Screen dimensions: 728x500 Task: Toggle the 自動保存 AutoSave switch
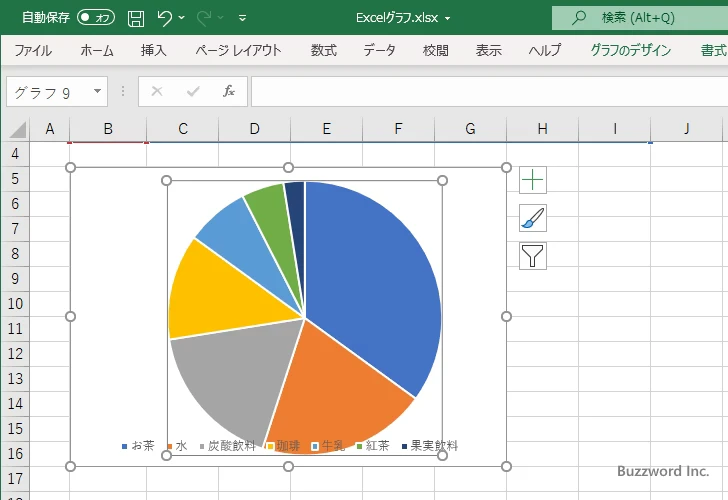96,18
